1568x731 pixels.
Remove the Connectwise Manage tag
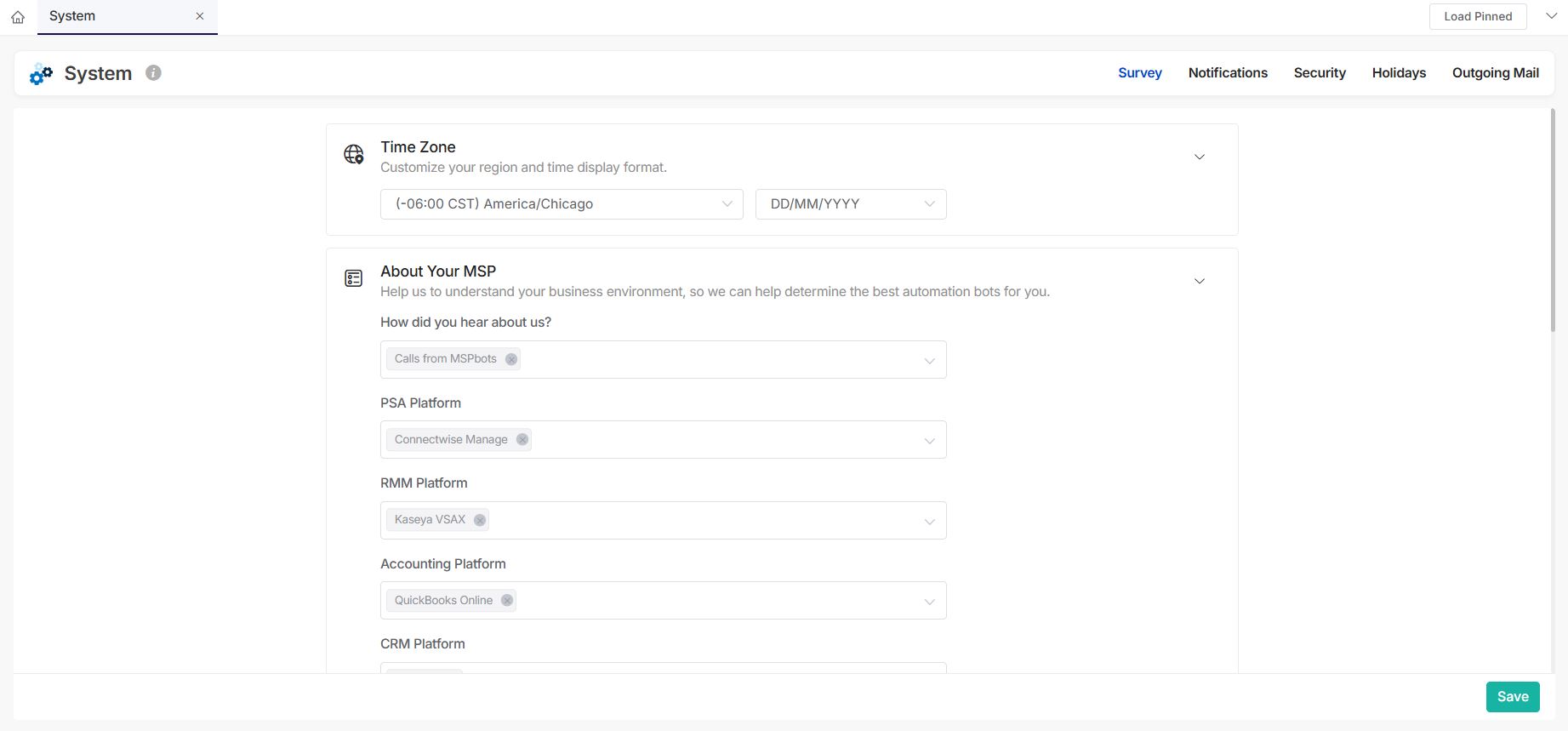coord(522,440)
